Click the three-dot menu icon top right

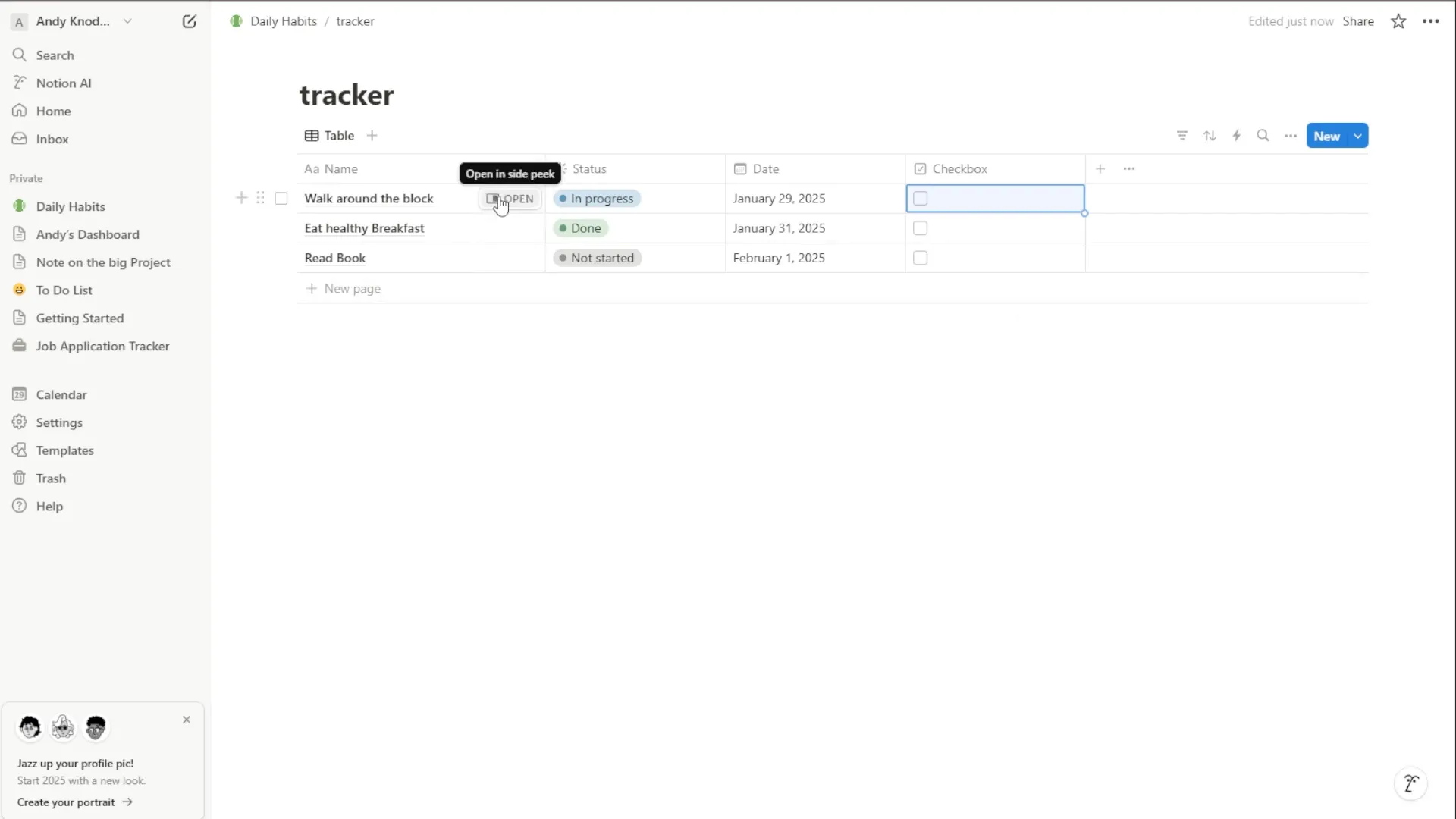[1431, 21]
